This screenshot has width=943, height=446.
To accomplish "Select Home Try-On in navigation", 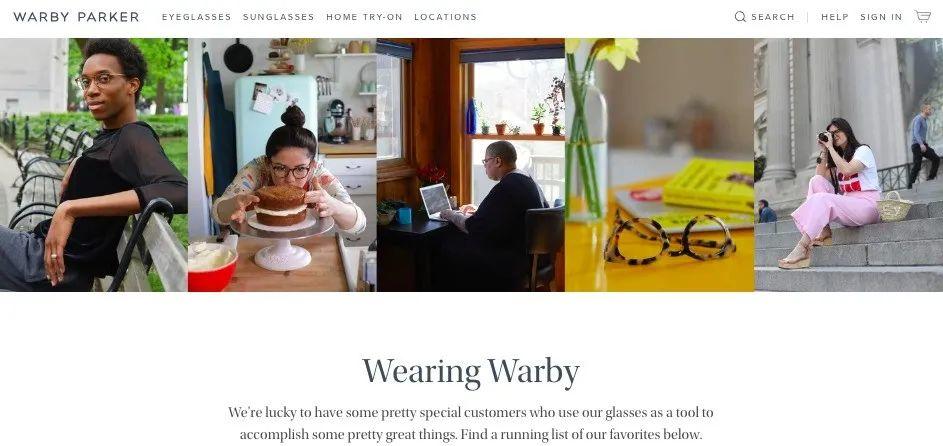I will (x=364, y=17).
